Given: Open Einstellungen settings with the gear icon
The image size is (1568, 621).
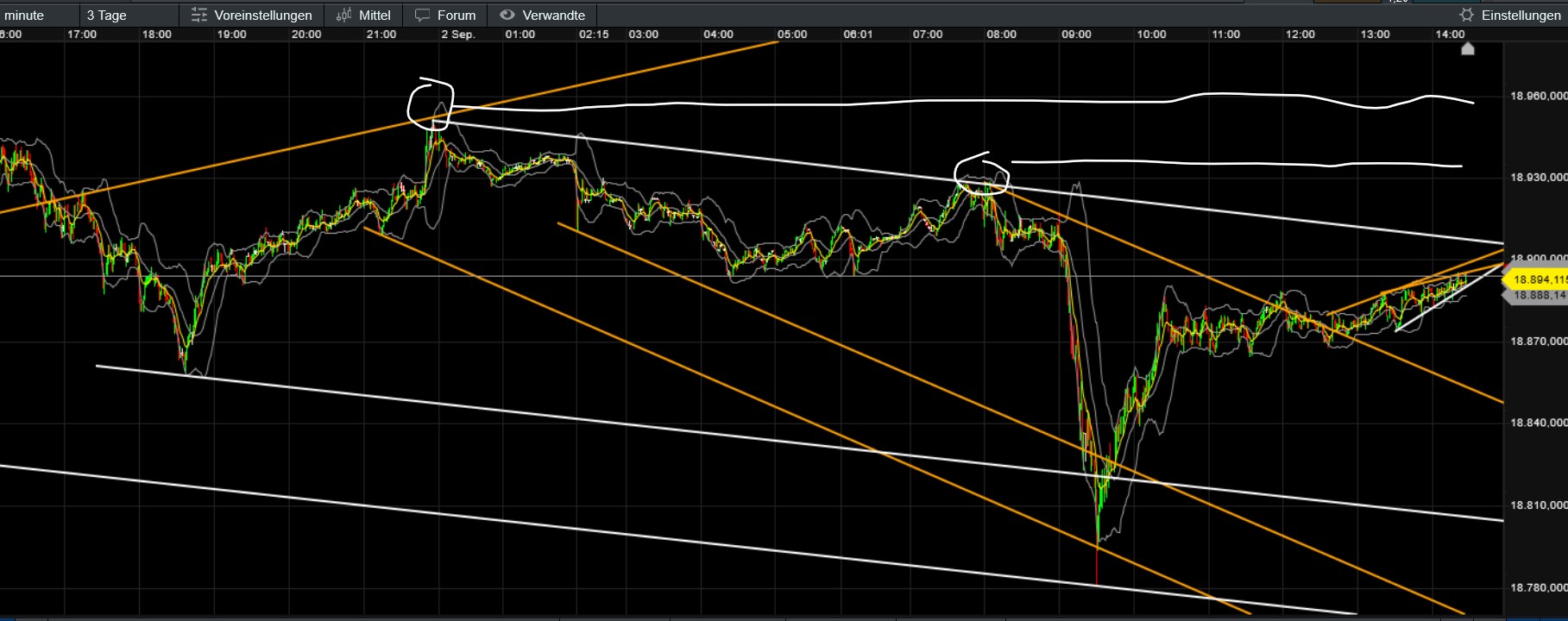Looking at the screenshot, I should pyautogui.click(x=1510, y=15).
